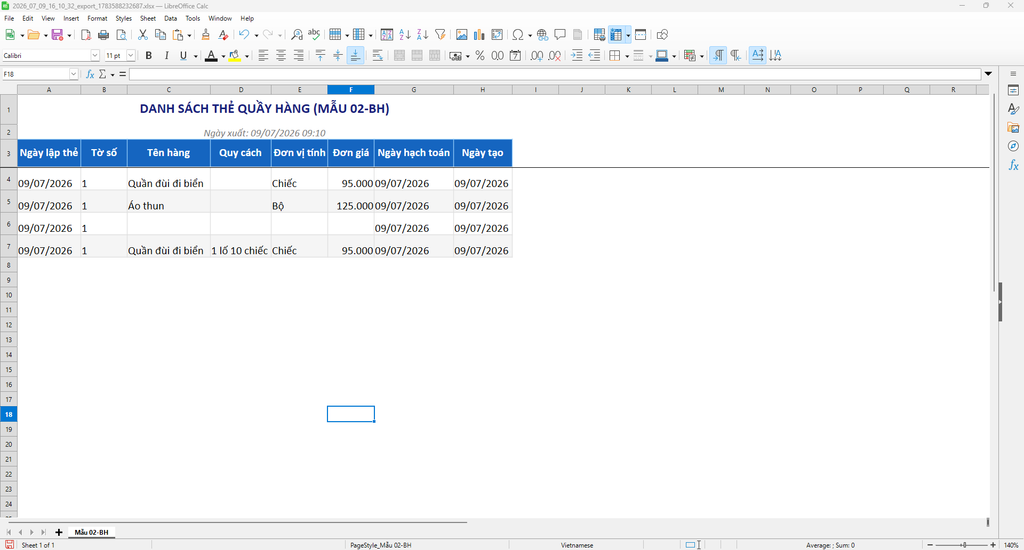The image size is (1024, 550).
Task: Increase cell indent
Action: [x=577, y=56]
